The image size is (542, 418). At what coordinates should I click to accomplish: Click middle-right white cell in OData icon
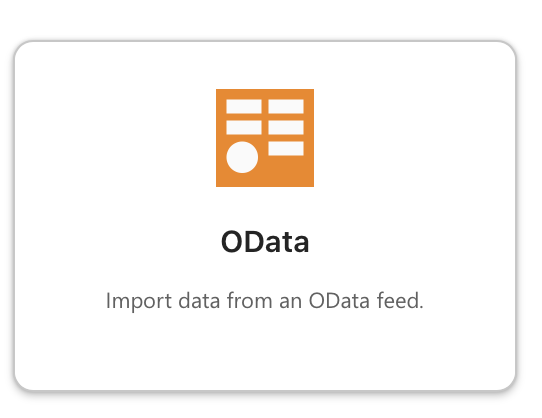(x=286, y=127)
